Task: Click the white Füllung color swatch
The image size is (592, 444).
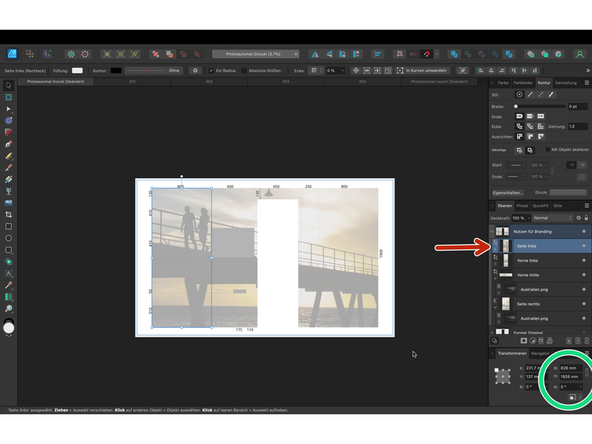Action: [x=77, y=71]
